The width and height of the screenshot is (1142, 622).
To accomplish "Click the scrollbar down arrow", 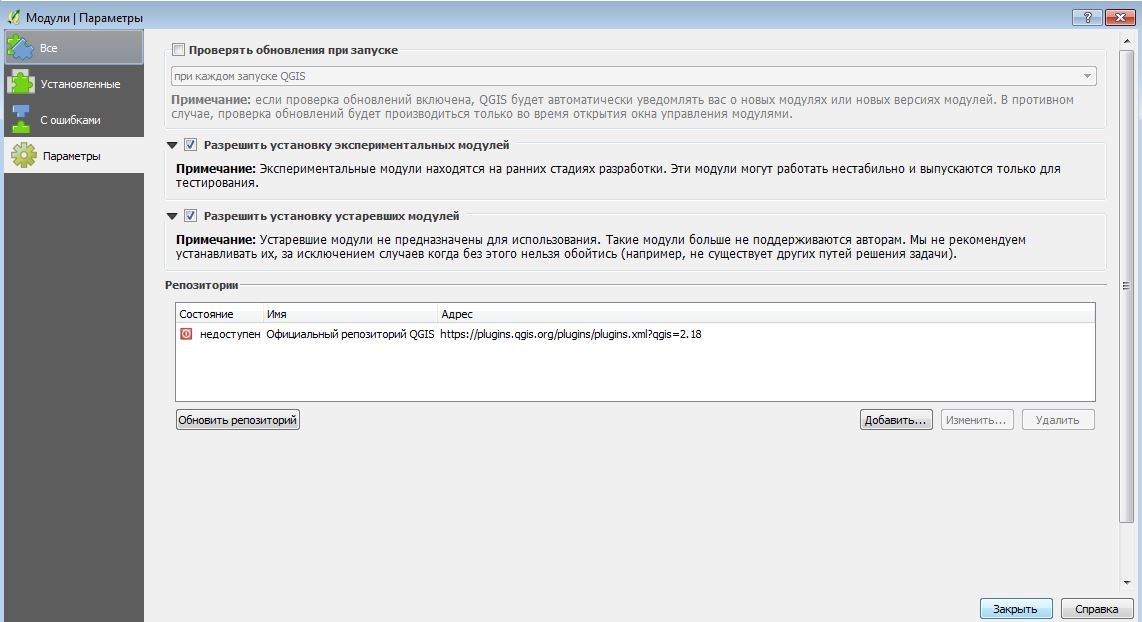I will (1126, 583).
